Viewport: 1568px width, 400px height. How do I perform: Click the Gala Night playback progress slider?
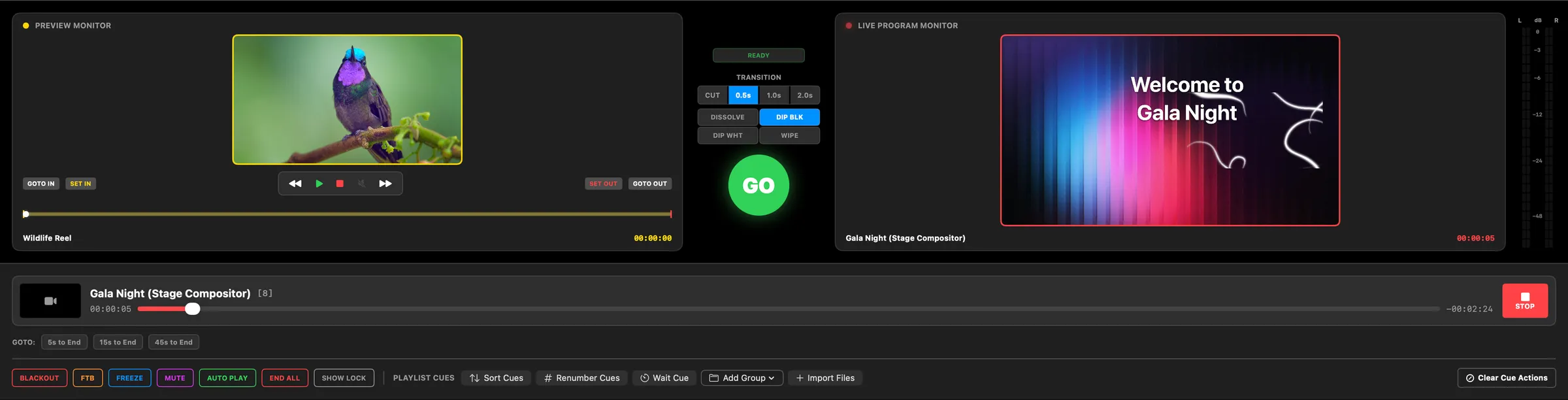(789, 309)
